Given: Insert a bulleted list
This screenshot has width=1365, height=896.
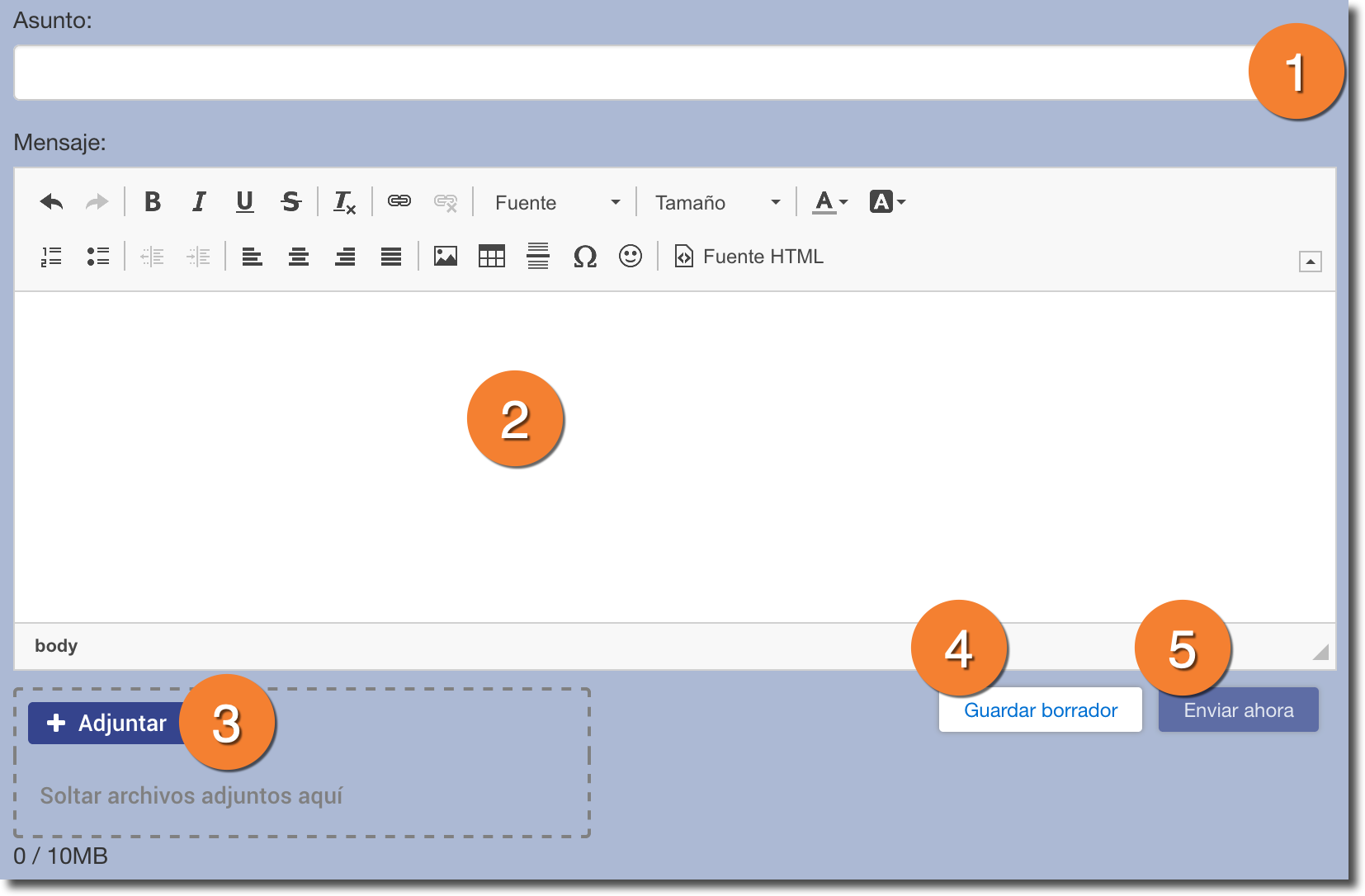Looking at the screenshot, I should pyautogui.click(x=98, y=257).
